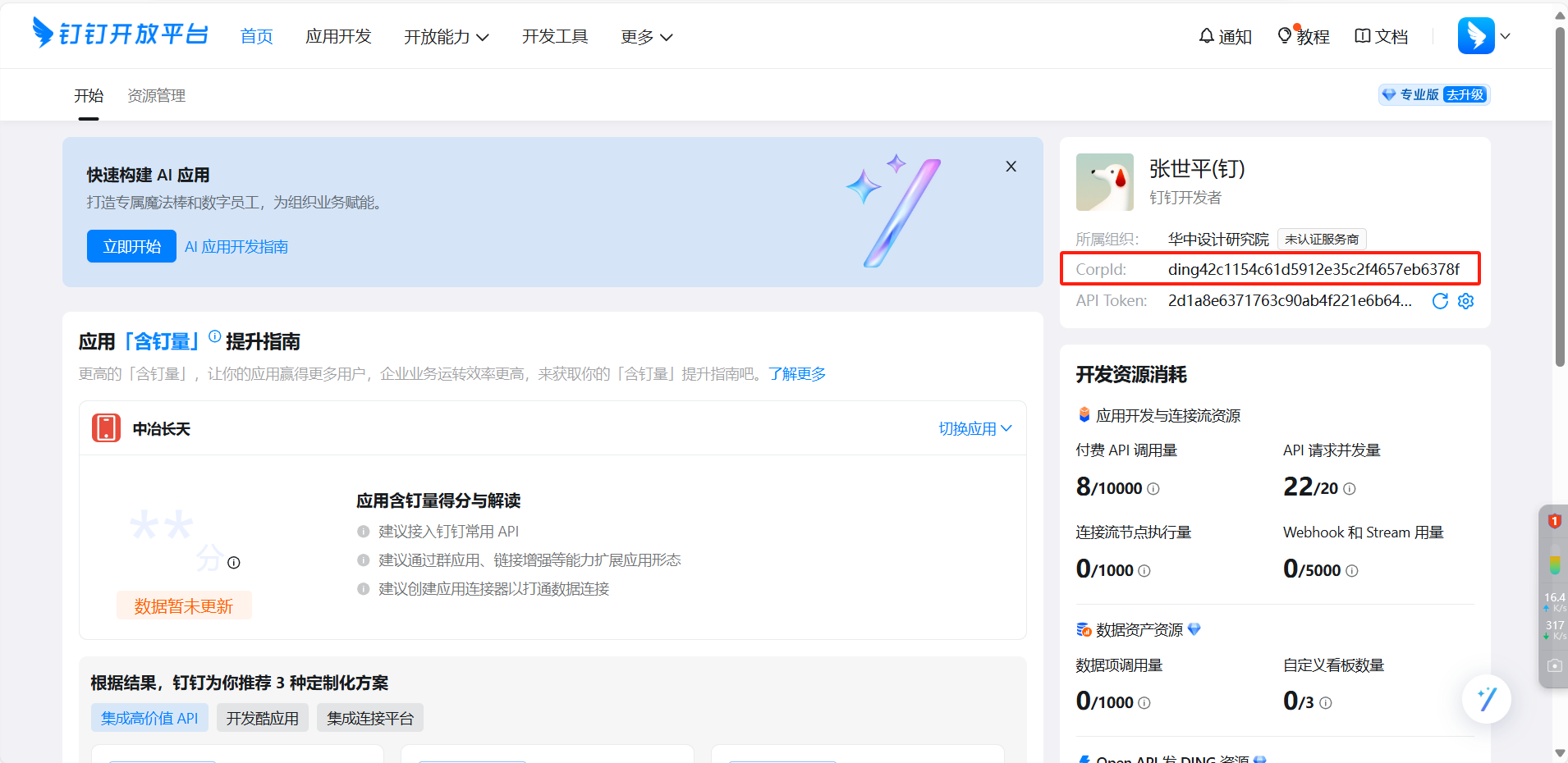Click the truncated API Token value
This screenshot has height=763, width=1568.
click(x=1290, y=301)
